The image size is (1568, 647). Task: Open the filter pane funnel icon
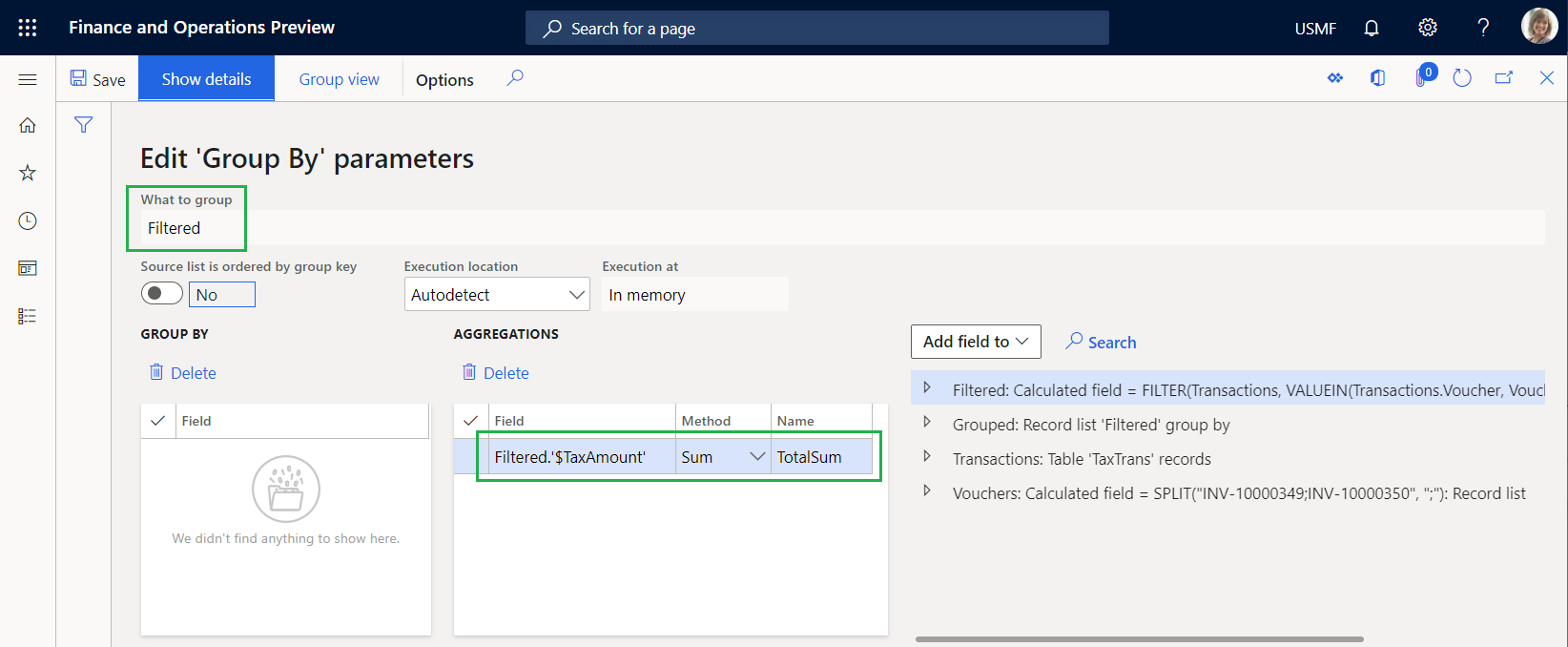pyautogui.click(x=84, y=125)
